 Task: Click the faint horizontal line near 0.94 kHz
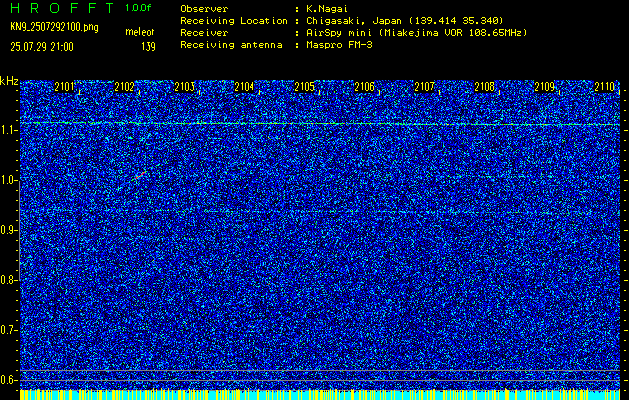click(320, 211)
